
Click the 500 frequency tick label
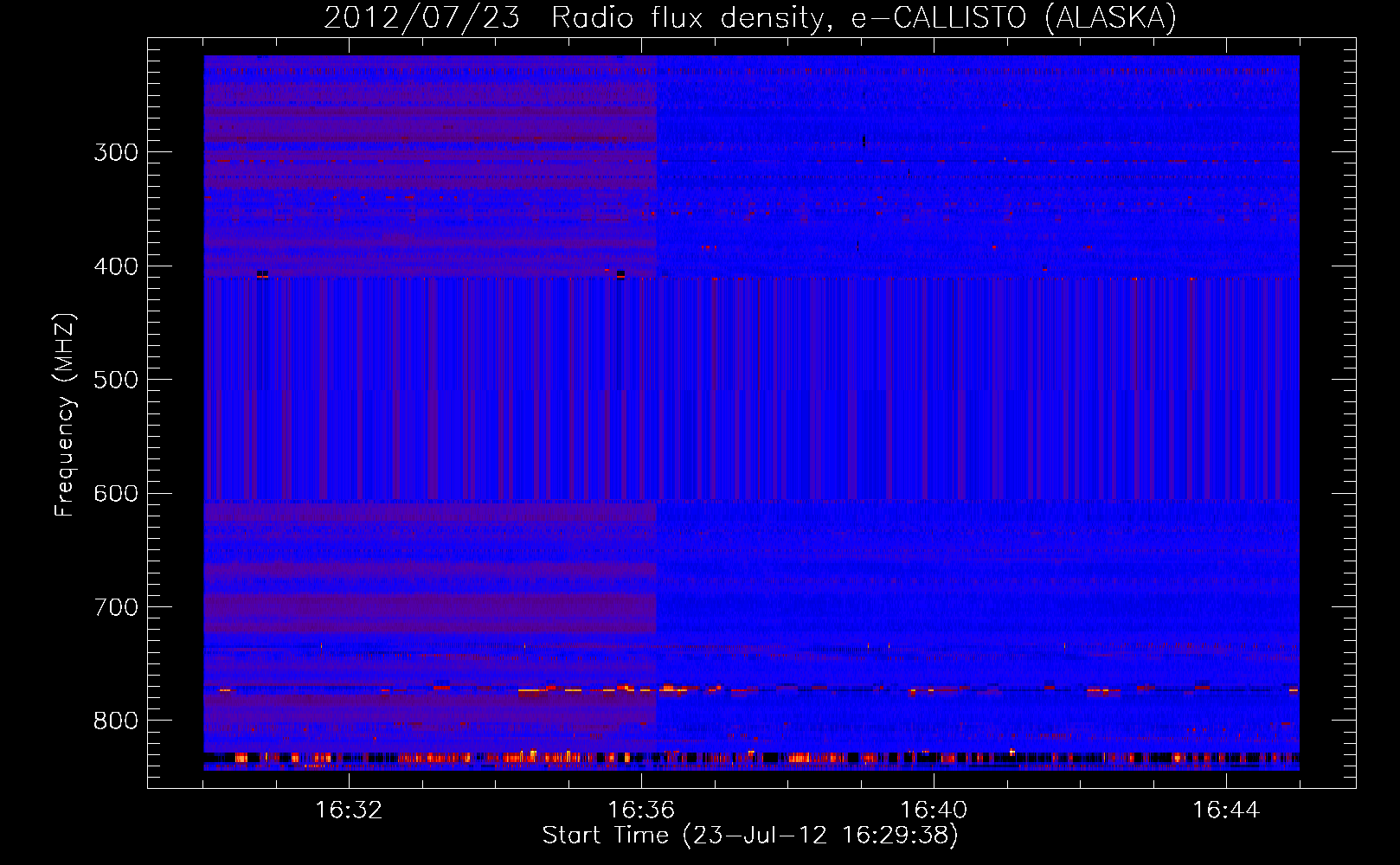(x=116, y=380)
